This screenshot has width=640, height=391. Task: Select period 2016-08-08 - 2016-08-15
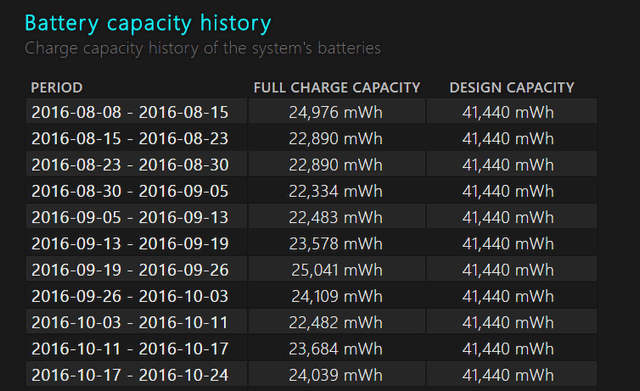(130, 112)
